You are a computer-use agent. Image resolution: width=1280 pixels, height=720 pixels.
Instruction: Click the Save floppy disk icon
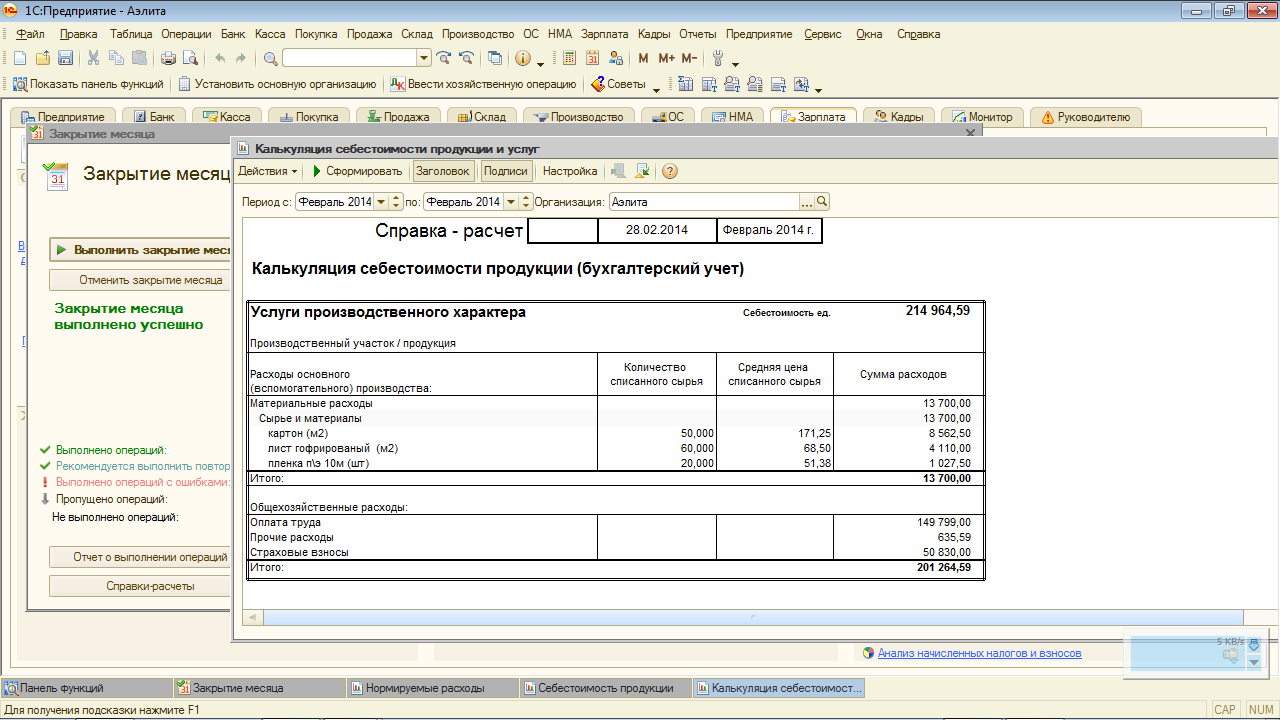pyautogui.click(x=65, y=58)
